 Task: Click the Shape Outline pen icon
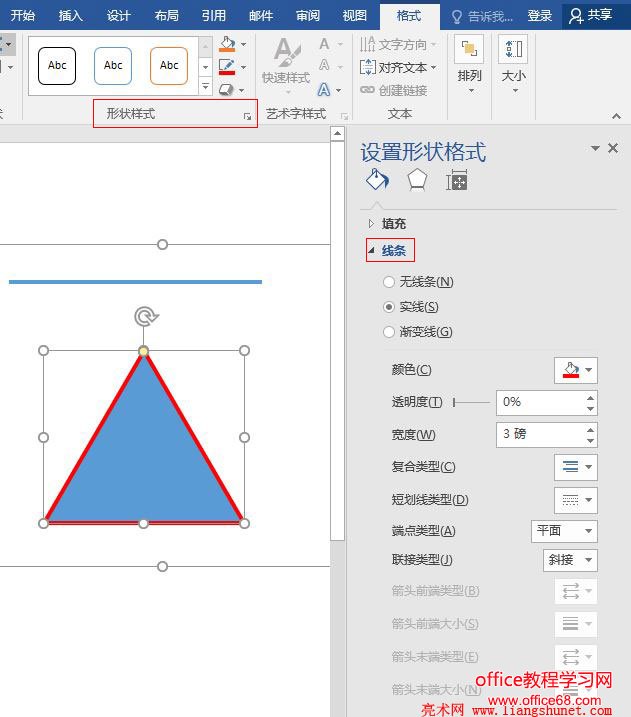[227, 67]
